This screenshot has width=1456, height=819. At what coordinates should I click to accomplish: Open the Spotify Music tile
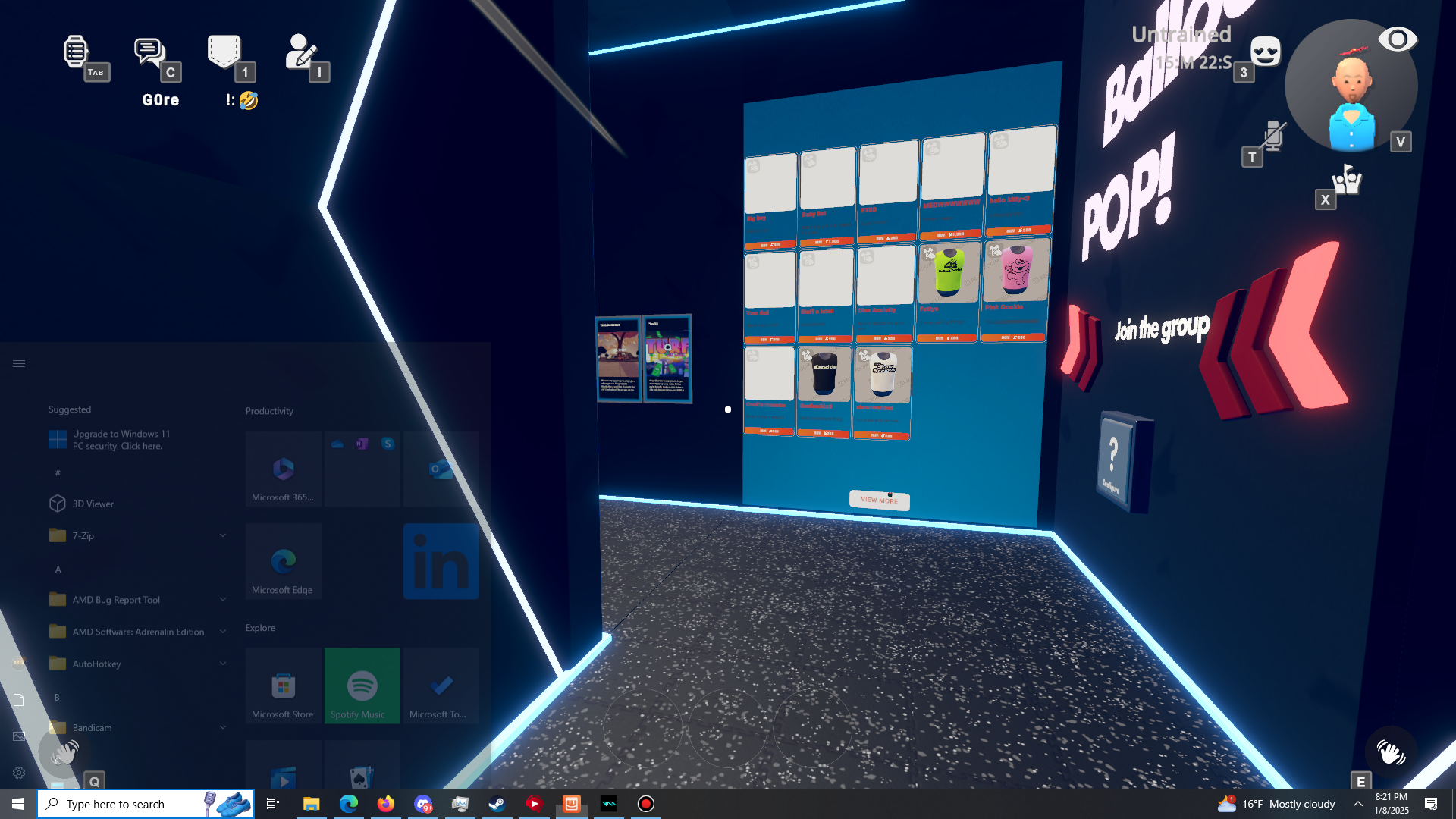[362, 686]
